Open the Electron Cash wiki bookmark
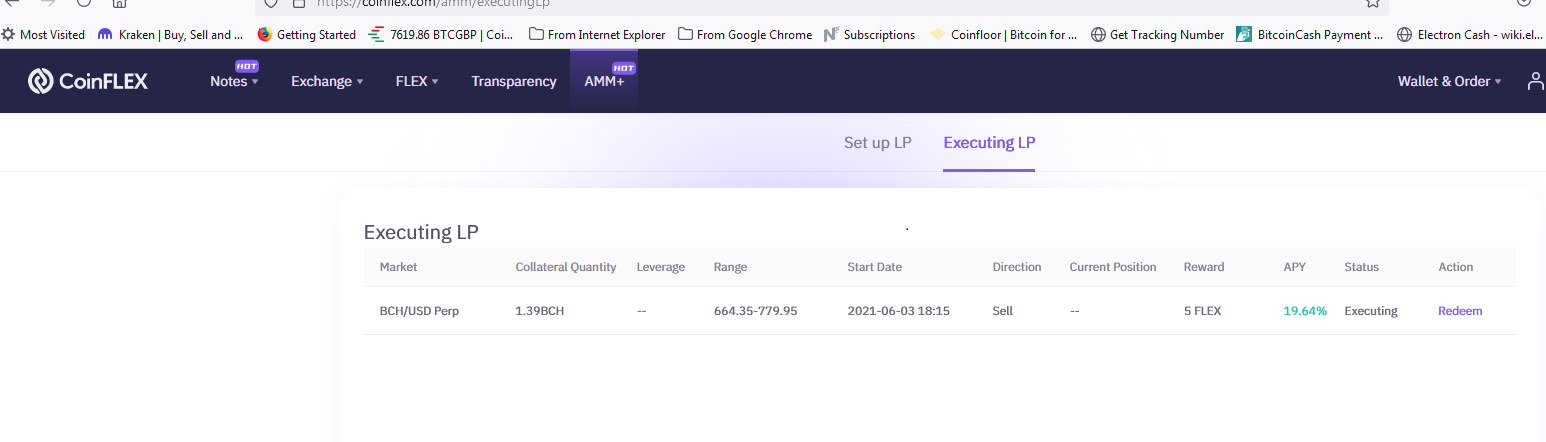 pyautogui.click(x=1469, y=34)
